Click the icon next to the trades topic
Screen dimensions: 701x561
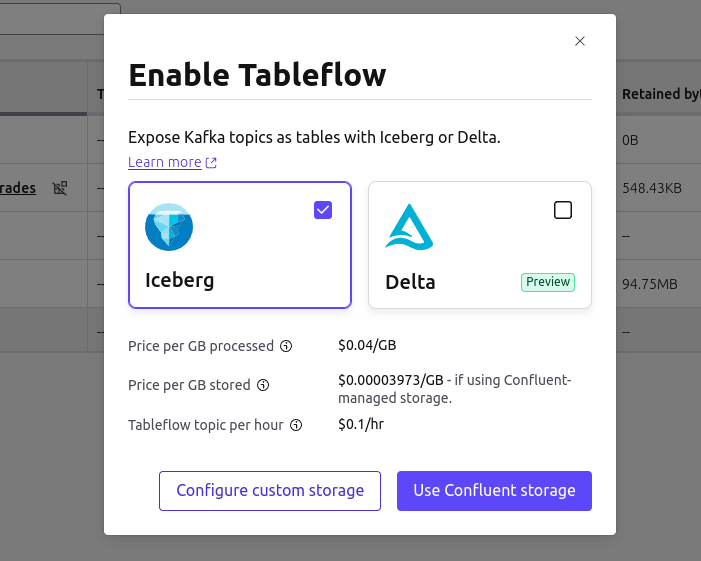(60, 188)
